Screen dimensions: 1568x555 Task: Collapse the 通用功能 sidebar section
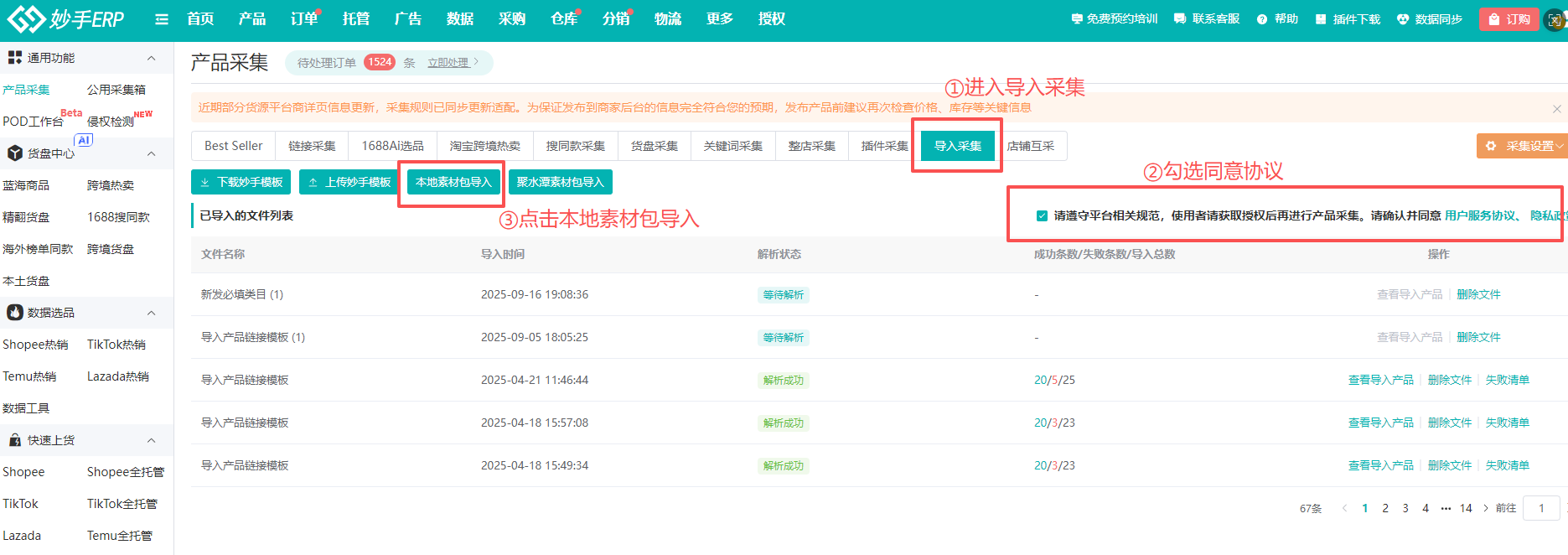pyautogui.click(x=152, y=58)
